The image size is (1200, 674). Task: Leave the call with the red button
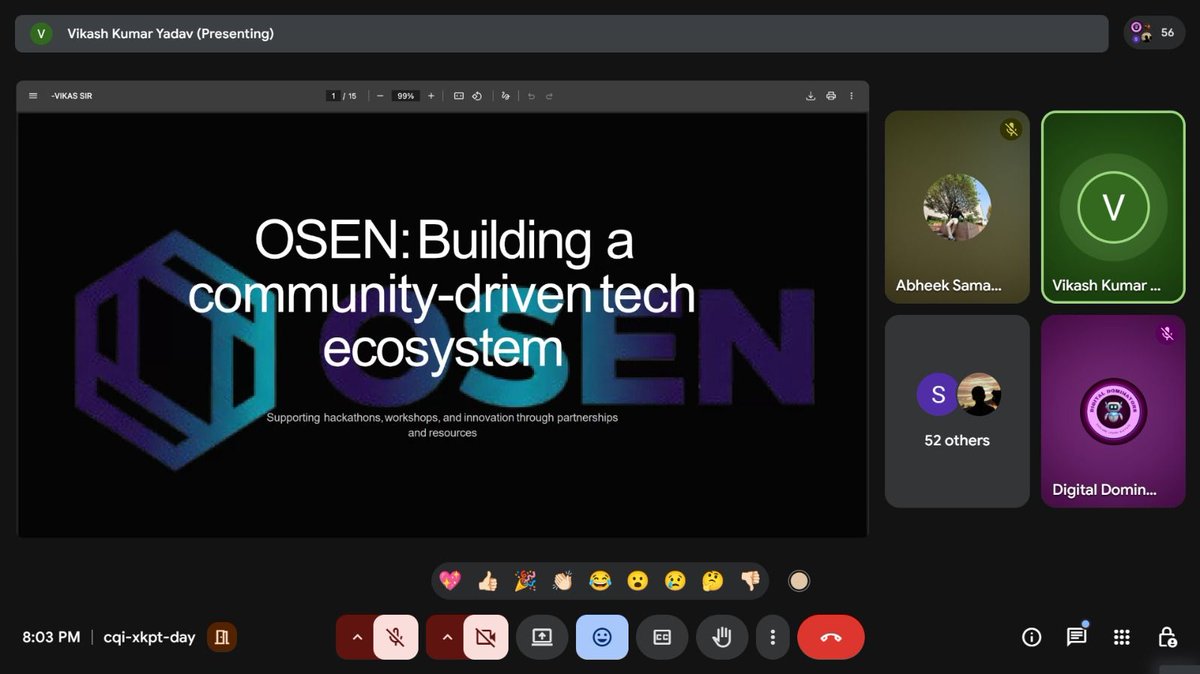tap(831, 637)
